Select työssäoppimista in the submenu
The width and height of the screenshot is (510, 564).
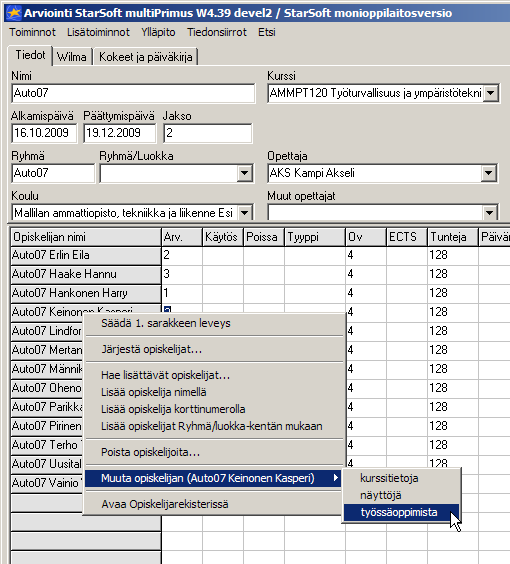401,512
